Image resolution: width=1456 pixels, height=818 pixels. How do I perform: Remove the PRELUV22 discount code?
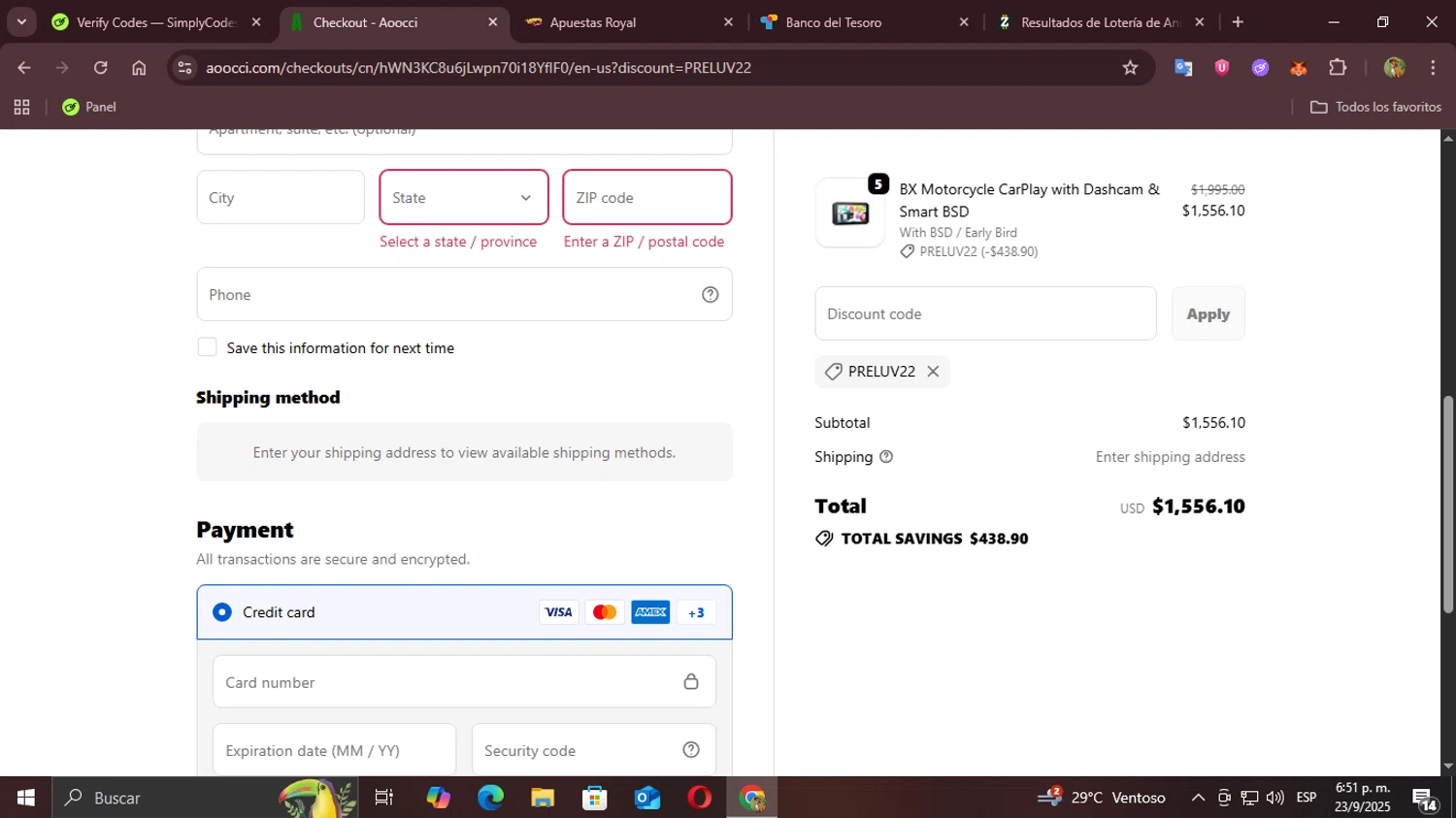[933, 372]
